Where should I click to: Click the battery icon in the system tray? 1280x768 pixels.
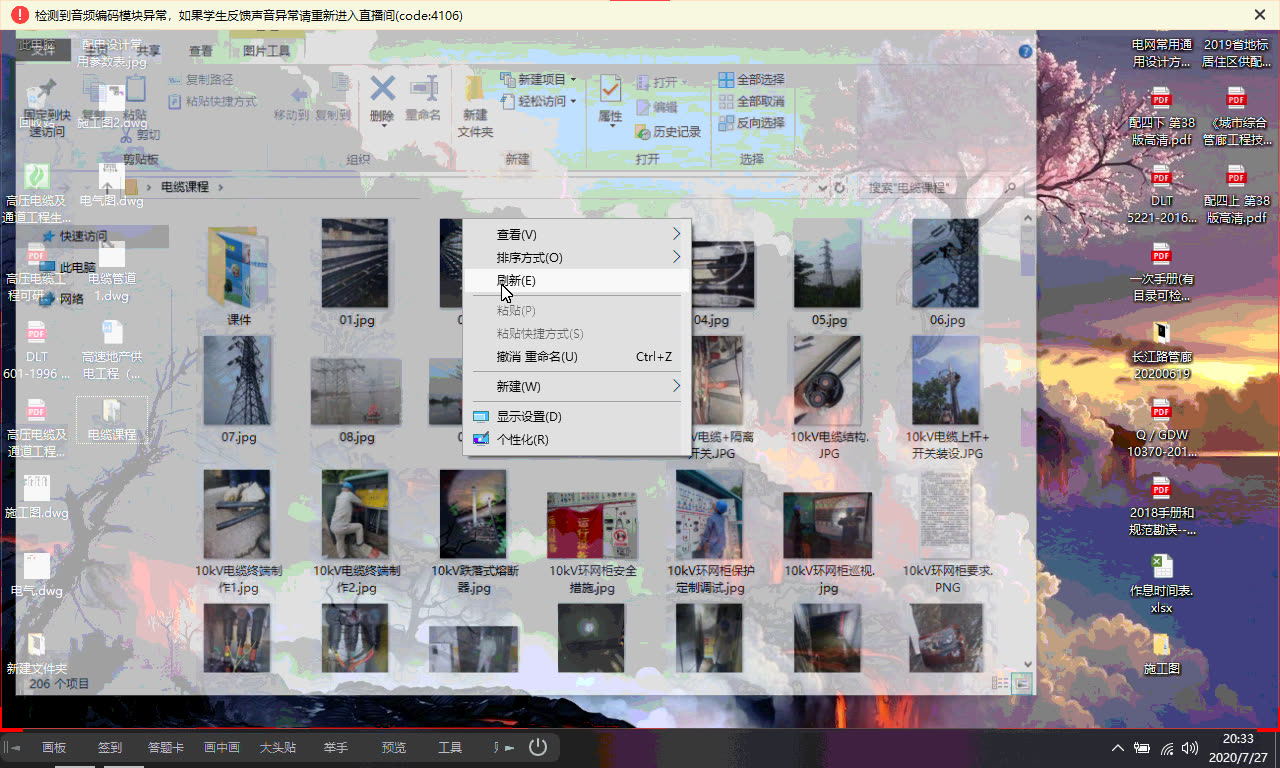(1142, 747)
